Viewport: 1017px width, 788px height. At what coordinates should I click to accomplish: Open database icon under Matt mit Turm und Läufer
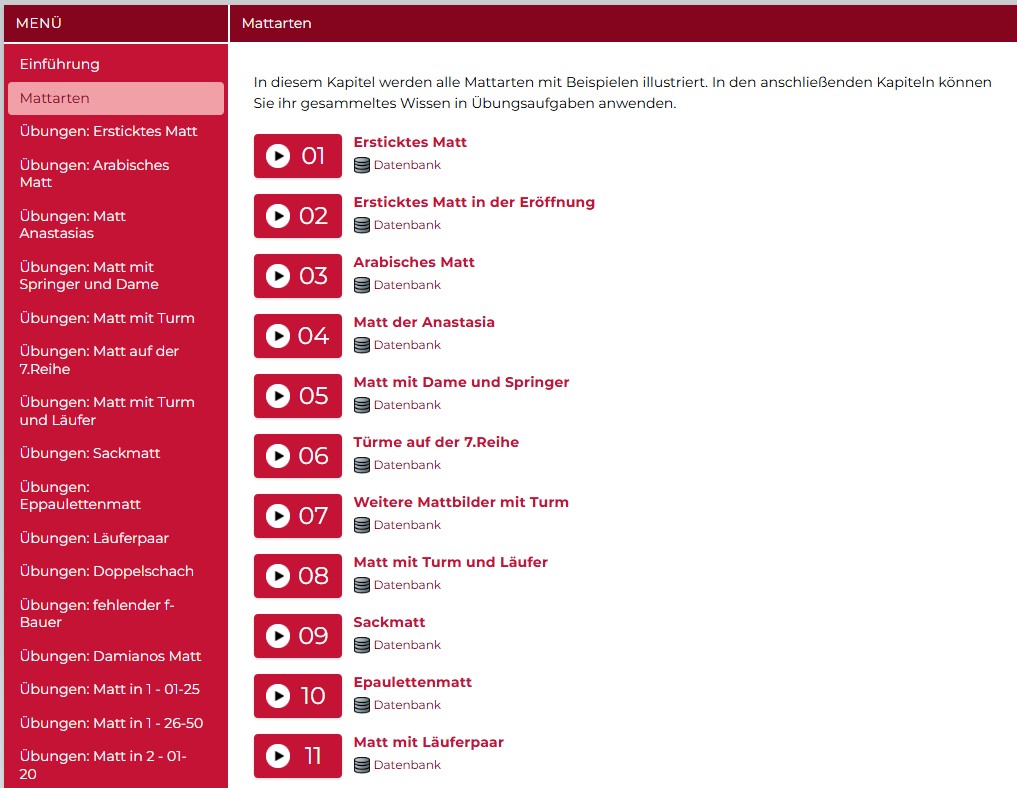pyautogui.click(x=362, y=585)
